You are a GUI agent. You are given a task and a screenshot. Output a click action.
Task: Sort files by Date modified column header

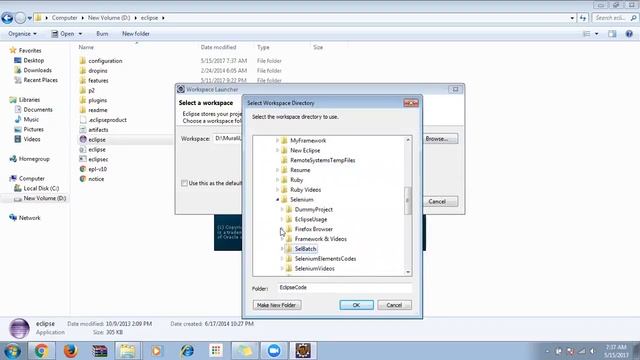pyautogui.click(x=218, y=47)
